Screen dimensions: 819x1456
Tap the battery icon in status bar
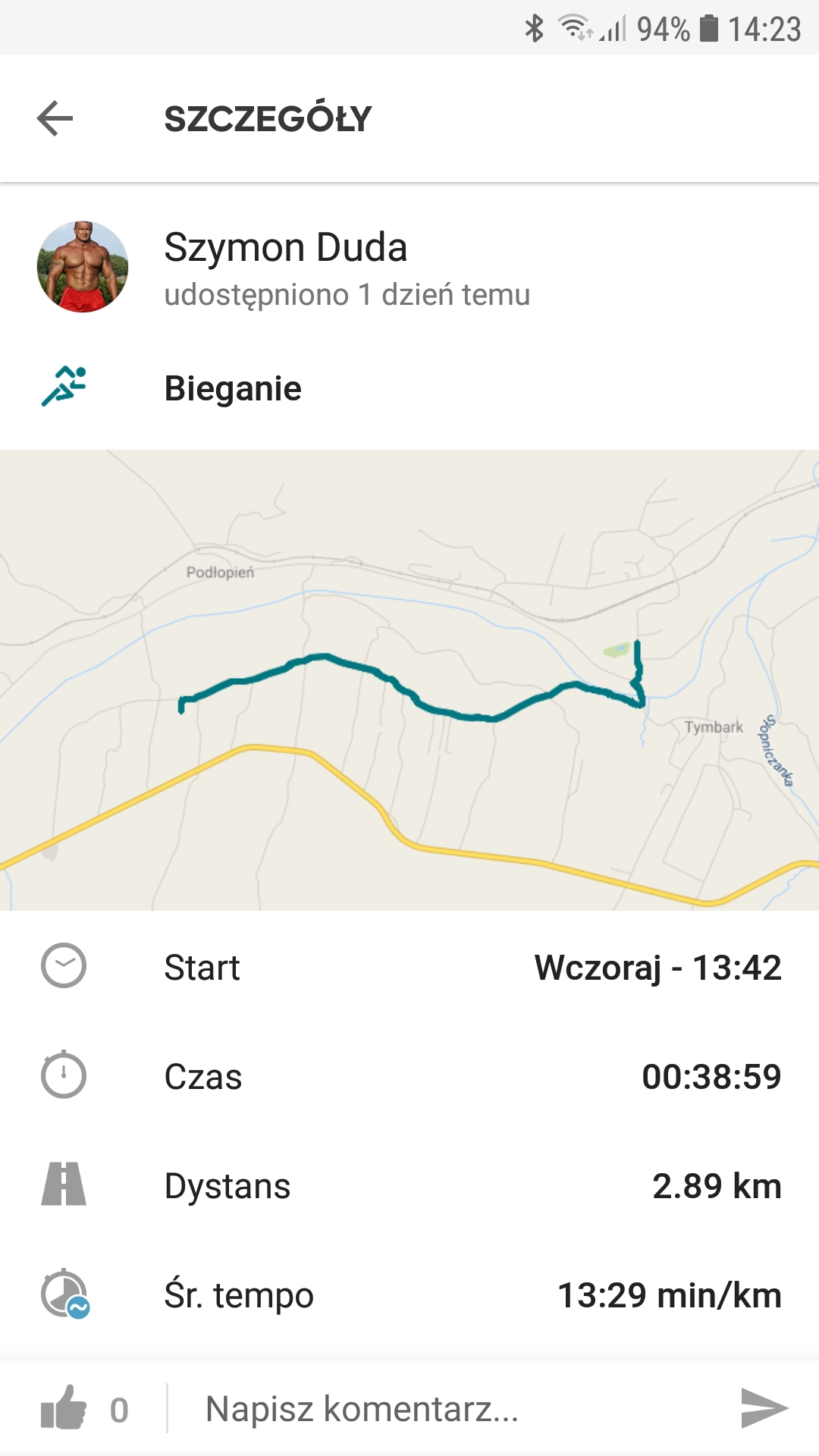[x=708, y=29]
